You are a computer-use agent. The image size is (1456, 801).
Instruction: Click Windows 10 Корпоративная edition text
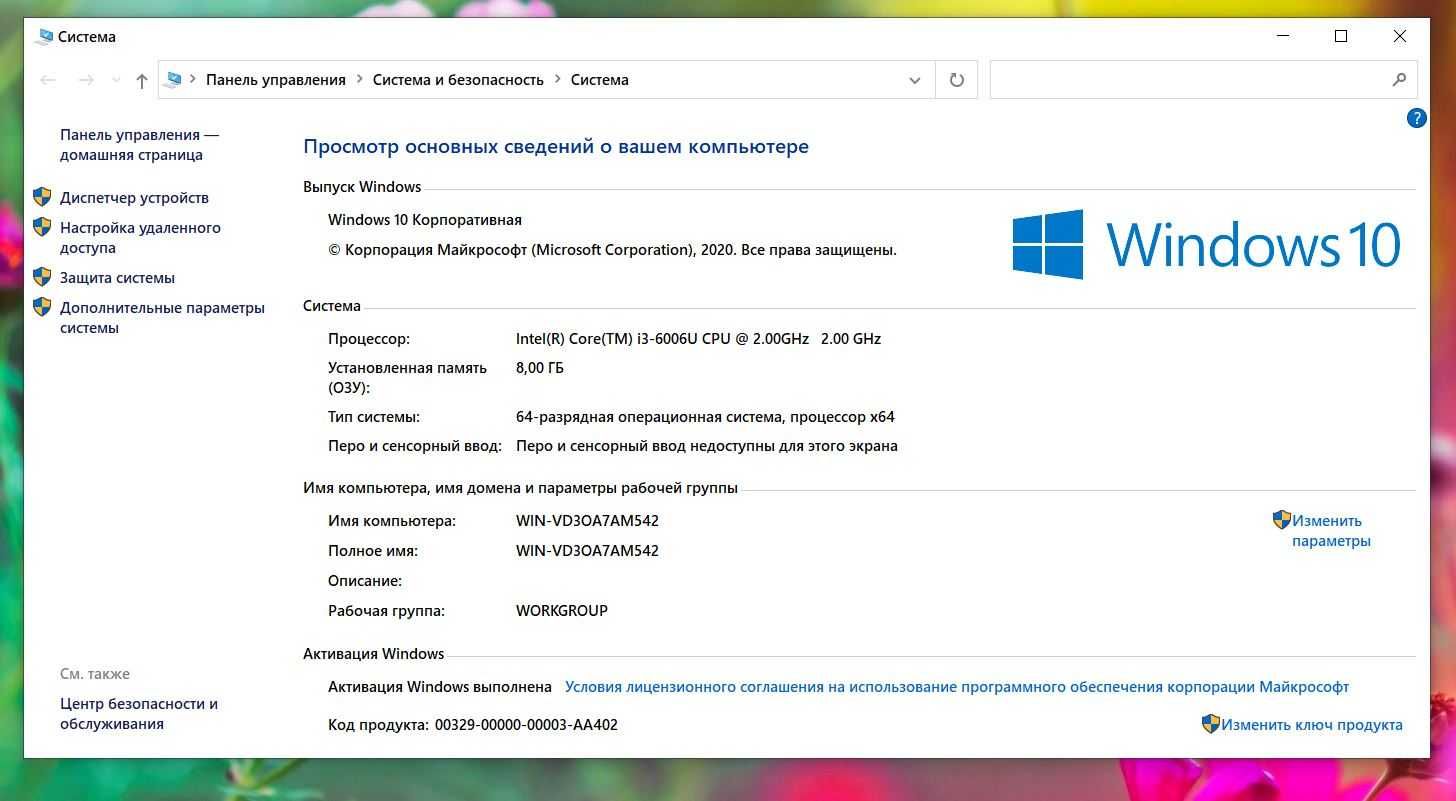click(x=425, y=220)
